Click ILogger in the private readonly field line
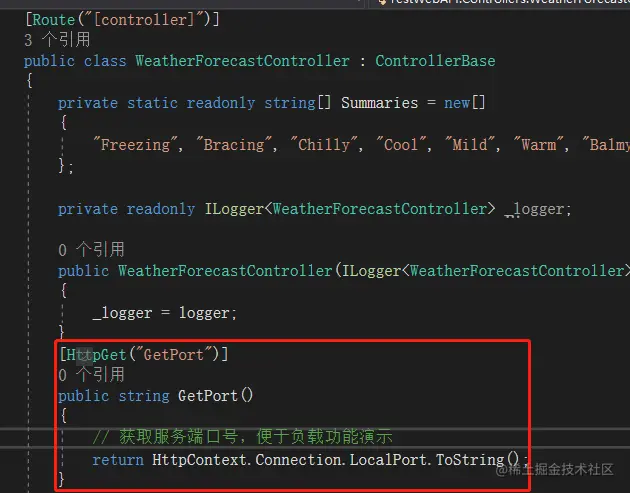The height and width of the screenshot is (493, 630). tap(234, 209)
